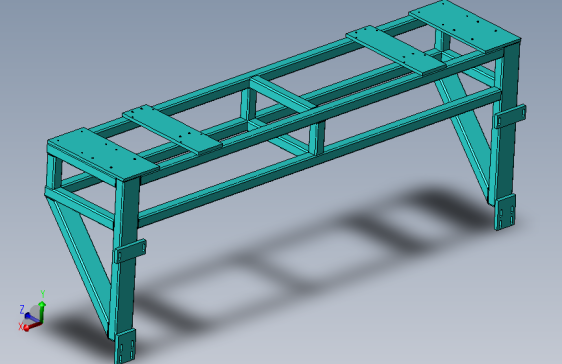Click the blue Z axis of the triad

point(32,318)
